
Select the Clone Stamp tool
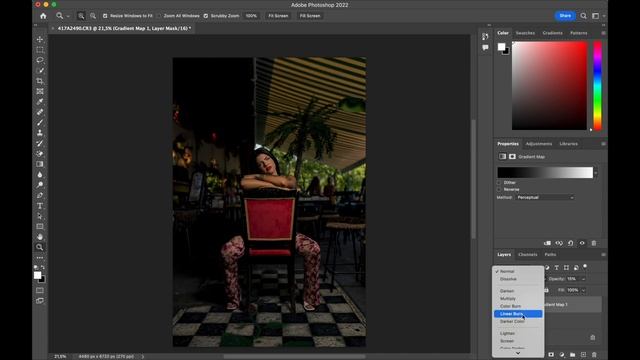pos(40,133)
